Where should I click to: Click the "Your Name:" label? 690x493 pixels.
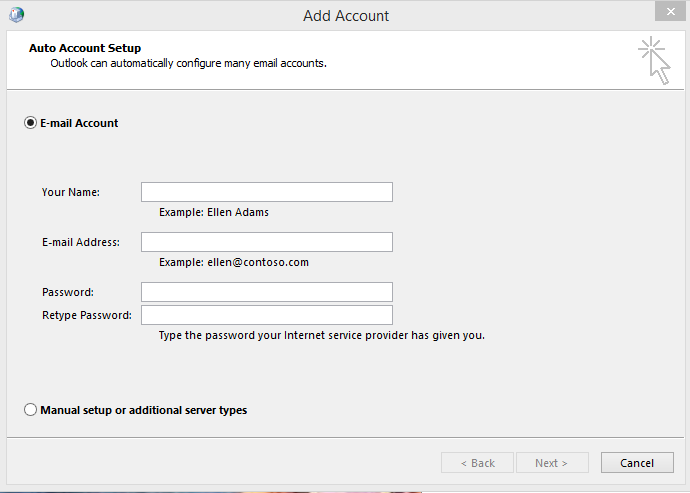click(x=71, y=192)
